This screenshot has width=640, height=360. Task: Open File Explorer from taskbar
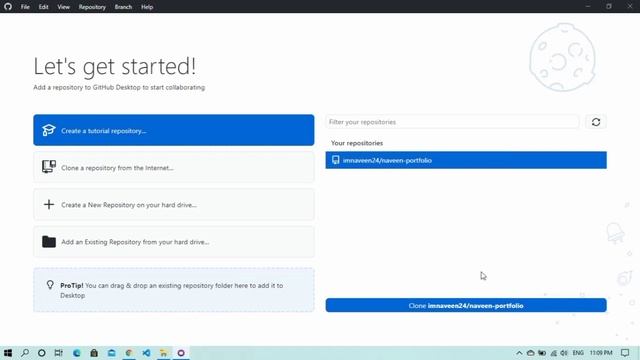tap(164, 353)
